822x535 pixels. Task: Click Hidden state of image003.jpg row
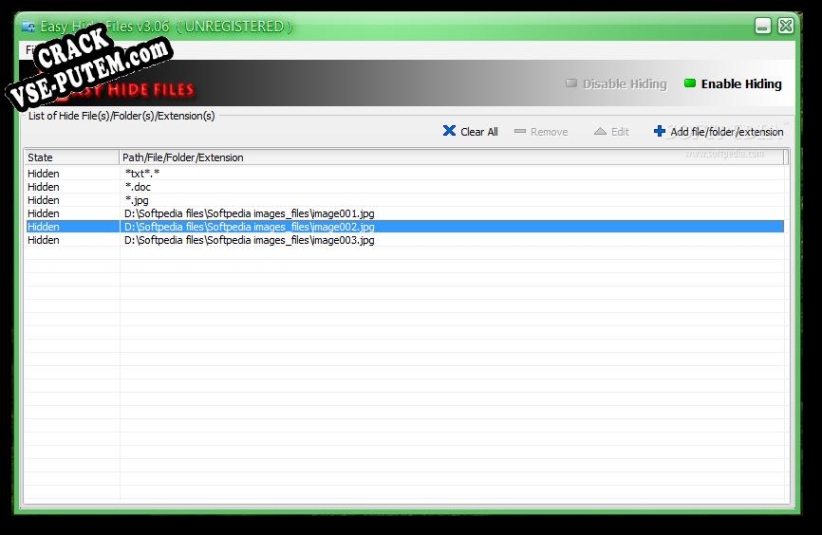(44, 240)
